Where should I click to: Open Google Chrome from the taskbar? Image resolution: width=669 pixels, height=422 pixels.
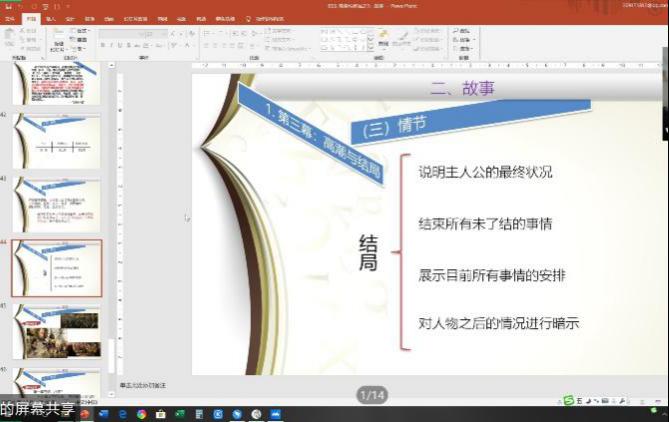pos(141,413)
